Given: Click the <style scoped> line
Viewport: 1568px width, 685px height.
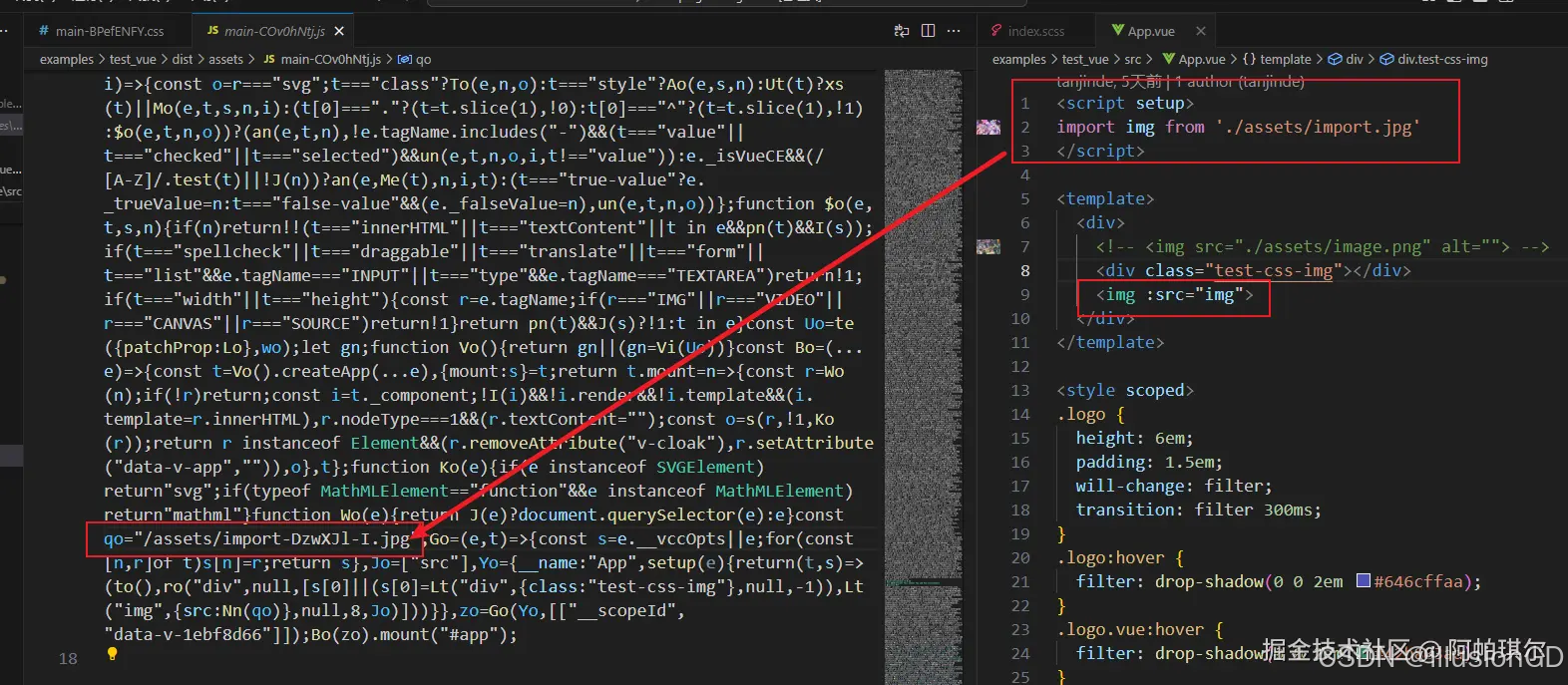Looking at the screenshot, I should (1125, 390).
